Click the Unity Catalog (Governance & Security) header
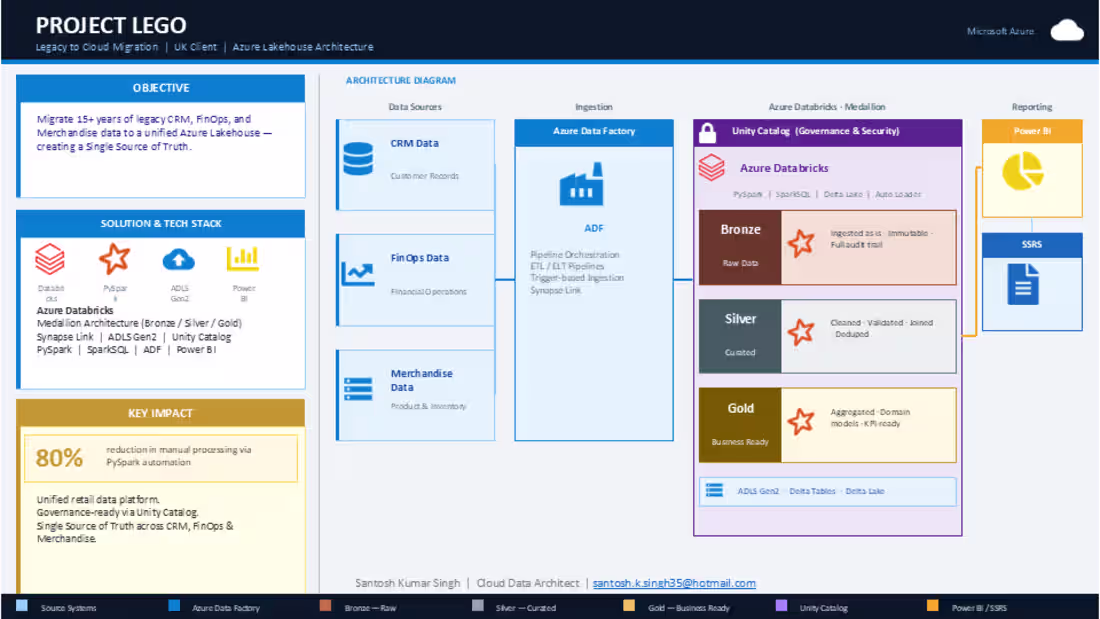This screenshot has width=1100, height=619. [828, 131]
